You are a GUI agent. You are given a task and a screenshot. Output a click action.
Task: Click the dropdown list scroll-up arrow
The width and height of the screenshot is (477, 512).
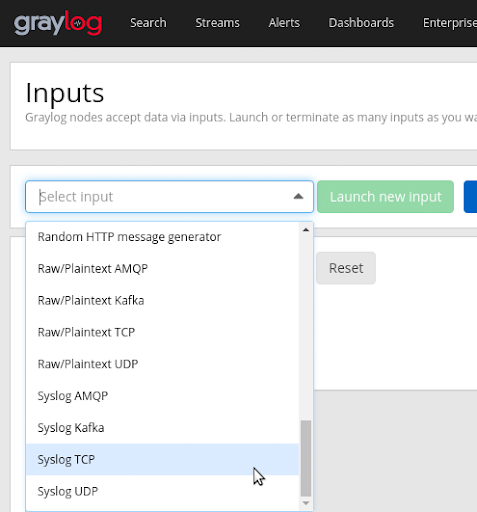point(306,230)
